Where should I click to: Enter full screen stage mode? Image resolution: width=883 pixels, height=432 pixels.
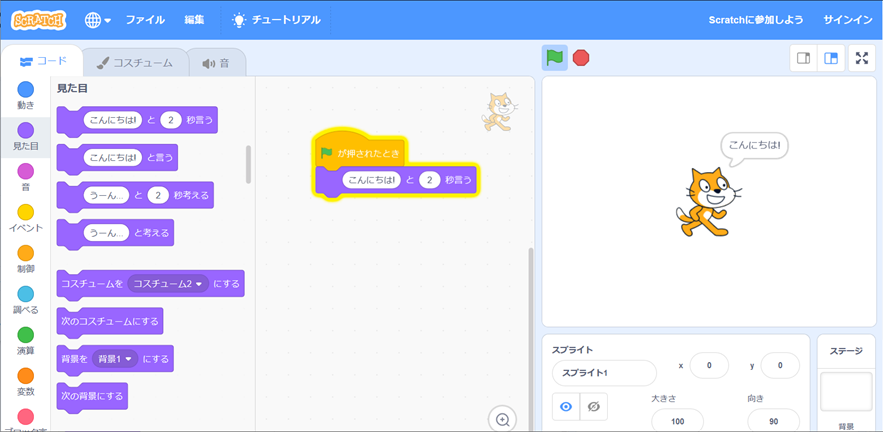click(x=862, y=58)
